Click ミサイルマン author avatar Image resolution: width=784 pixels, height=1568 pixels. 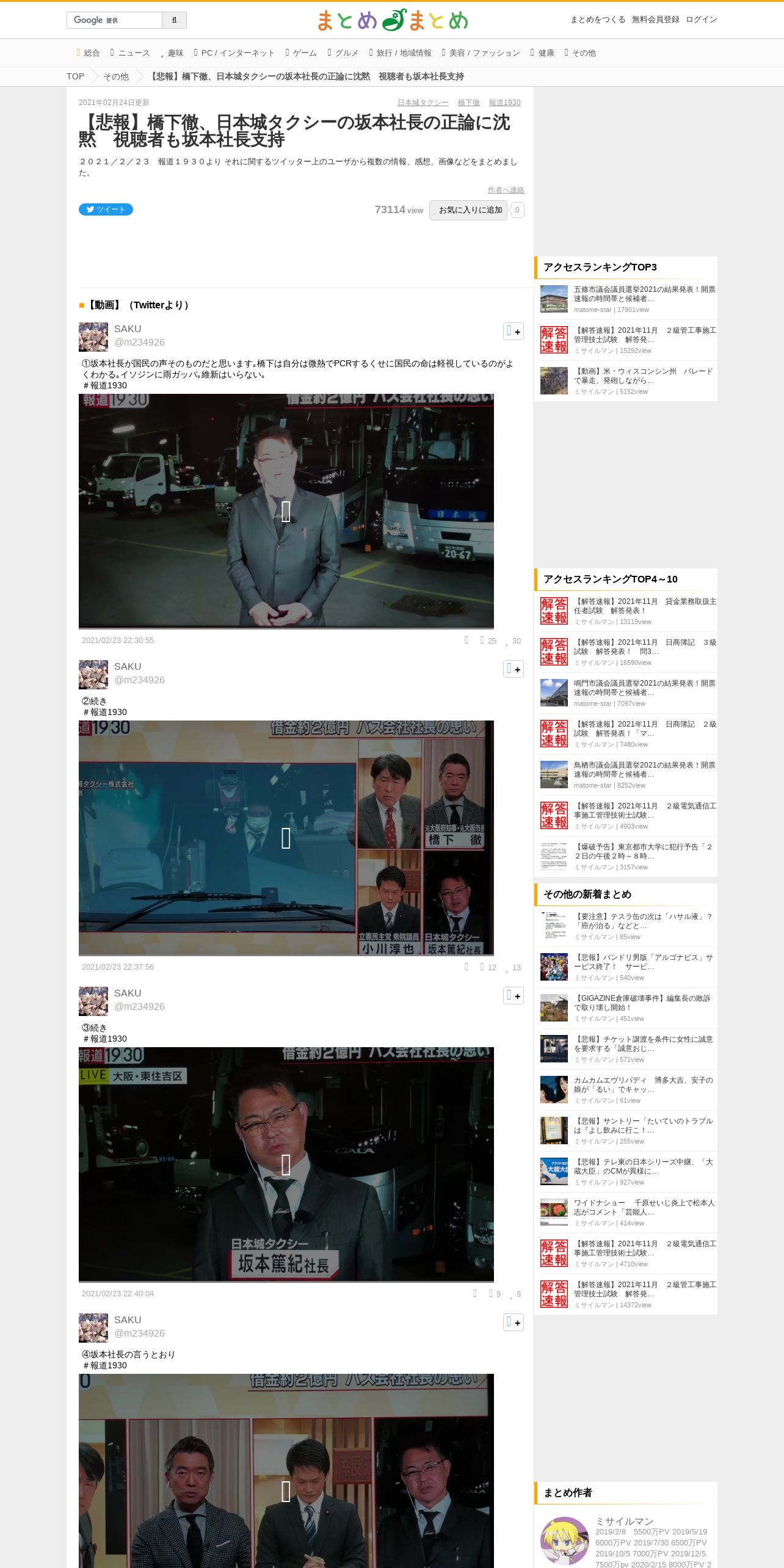click(564, 1541)
